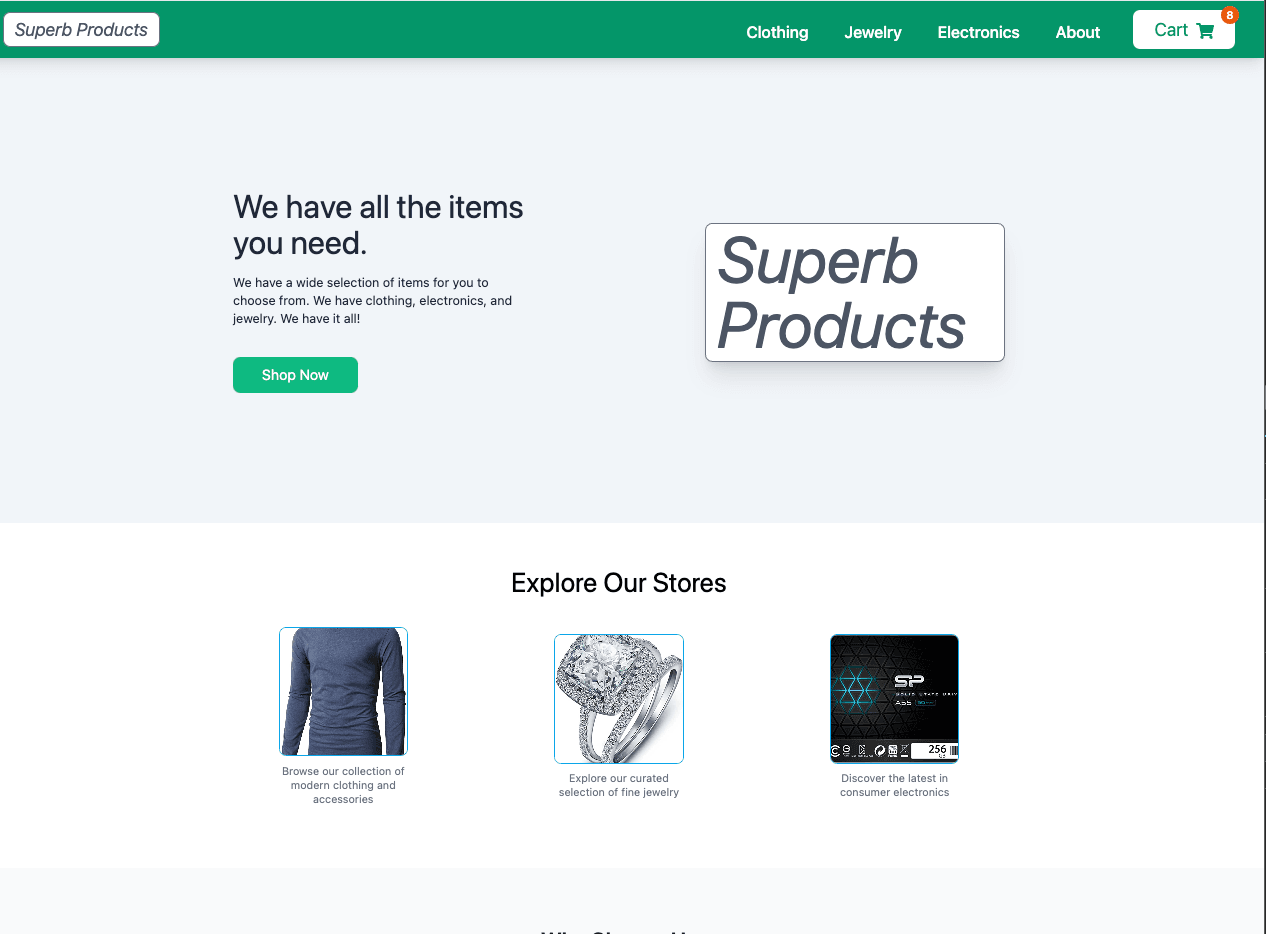Click 'Browse our collection of modern clothing' text
The width and height of the screenshot is (1266, 934).
point(343,785)
